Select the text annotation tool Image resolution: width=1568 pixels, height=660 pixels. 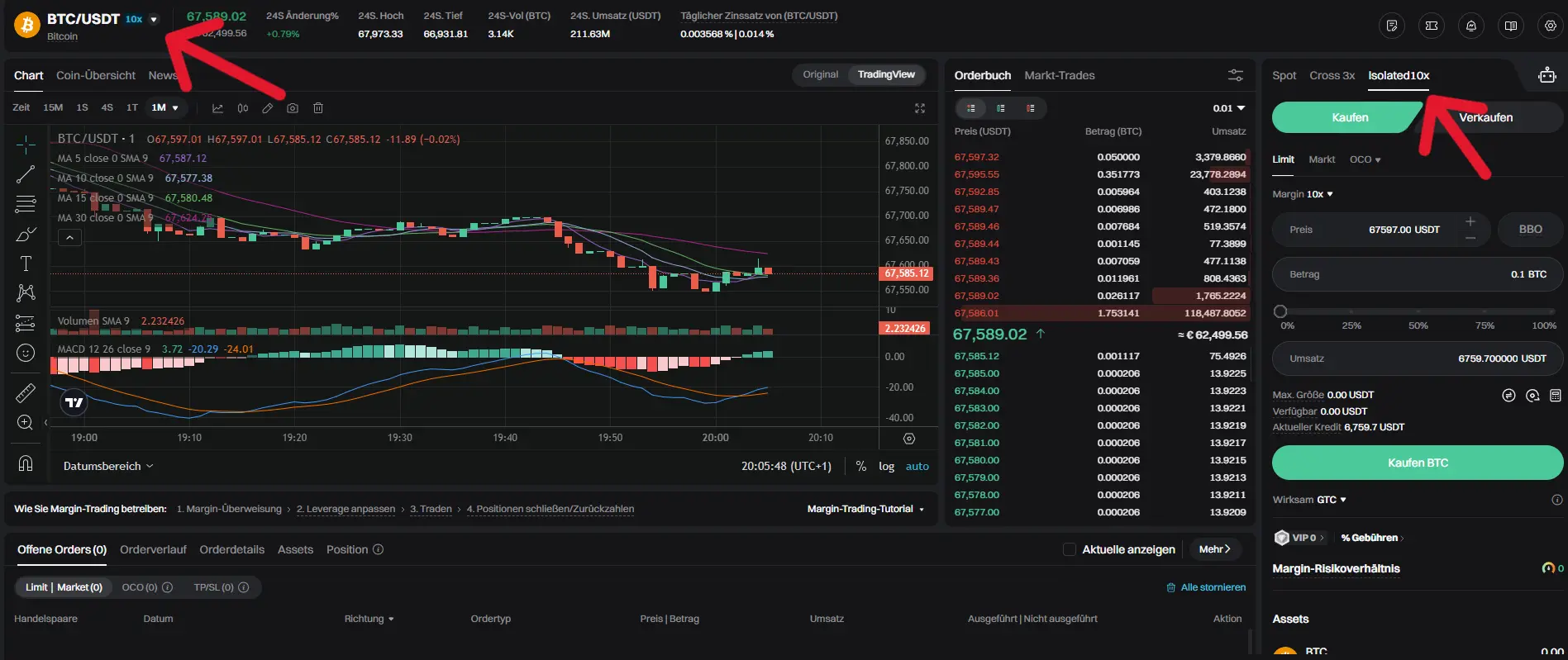tap(26, 264)
